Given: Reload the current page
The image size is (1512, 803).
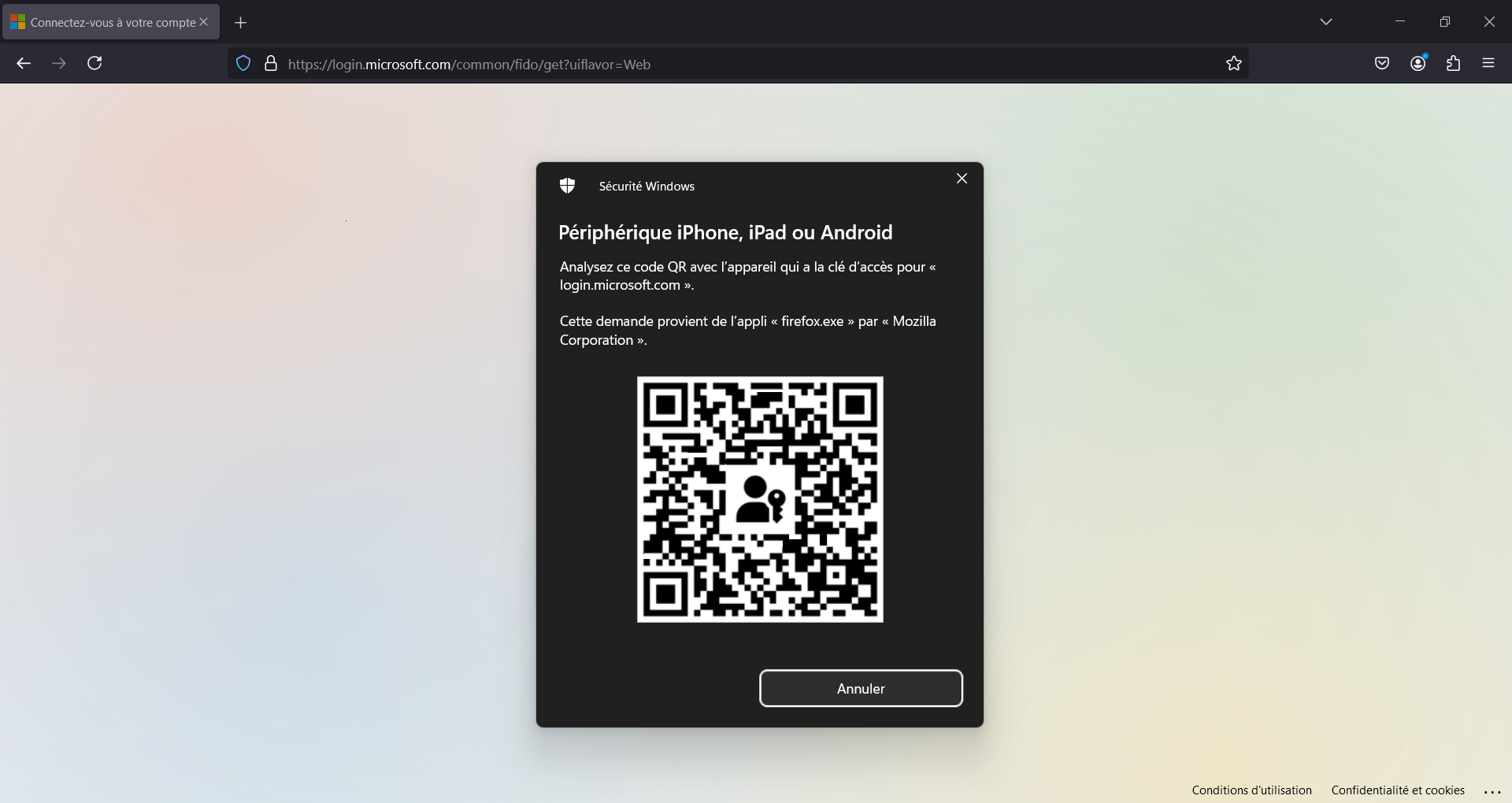Looking at the screenshot, I should [x=94, y=64].
